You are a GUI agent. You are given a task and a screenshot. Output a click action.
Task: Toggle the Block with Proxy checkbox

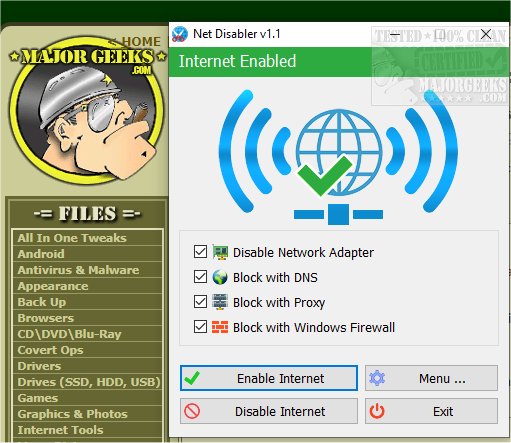pyautogui.click(x=200, y=302)
